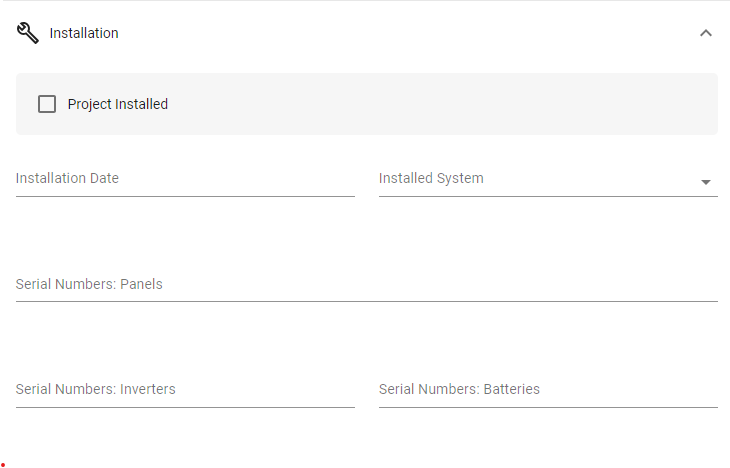Collapse the Installation section using the chevron

(706, 33)
